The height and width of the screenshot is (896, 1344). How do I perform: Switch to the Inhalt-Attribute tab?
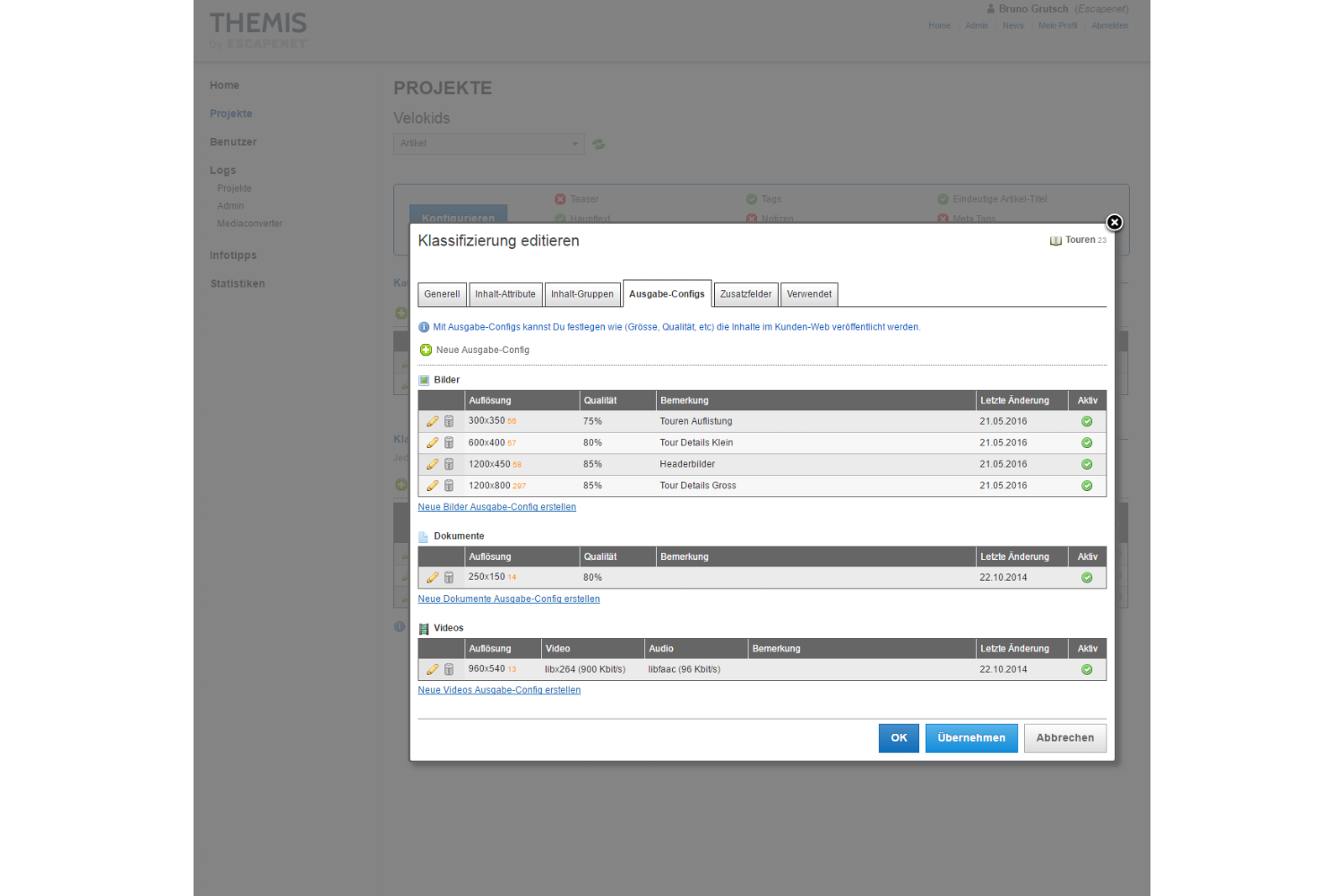[x=505, y=294]
